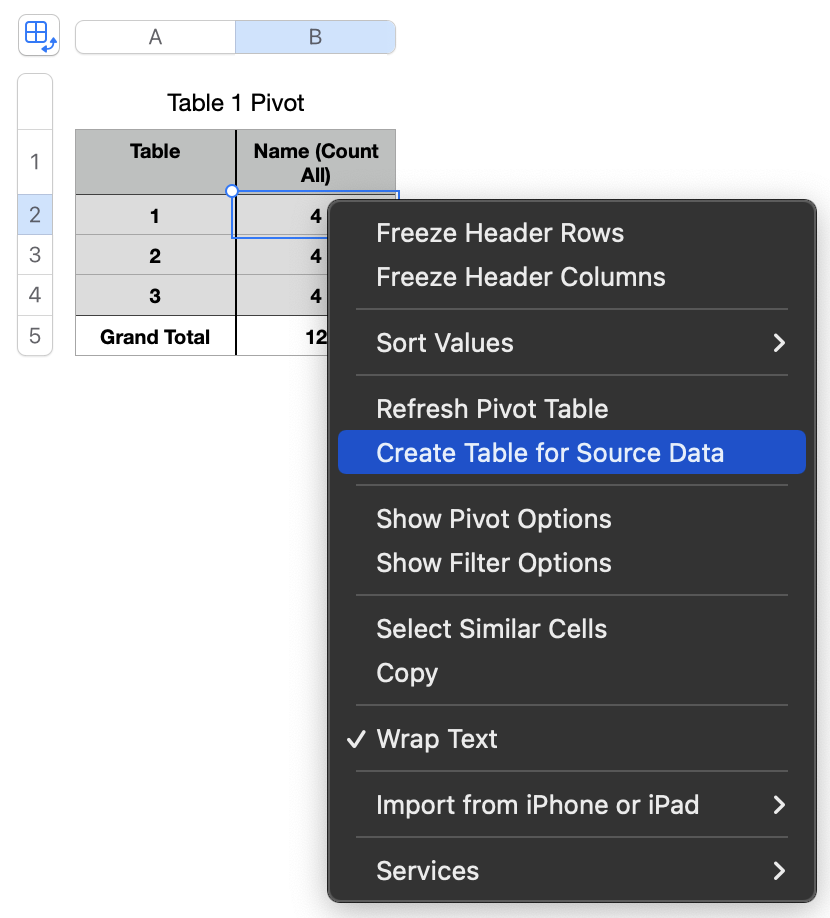Choose Create Table for Source Data
This screenshot has width=830, height=918.
550,453
